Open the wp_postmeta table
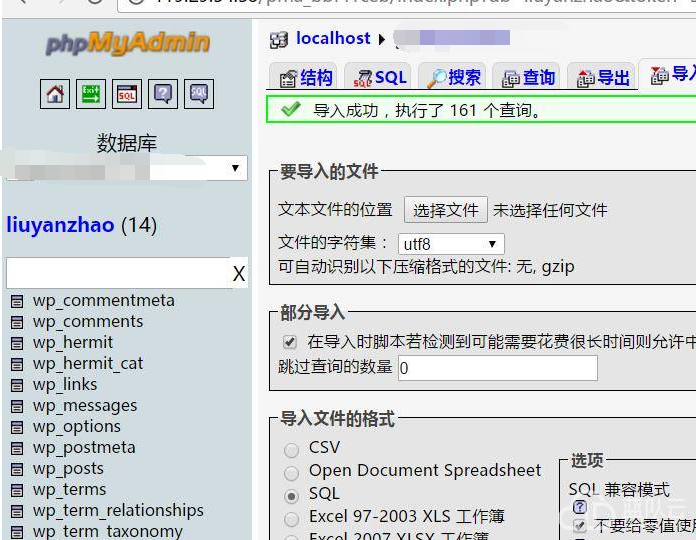This screenshot has width=696, height=540. [83, 448]
